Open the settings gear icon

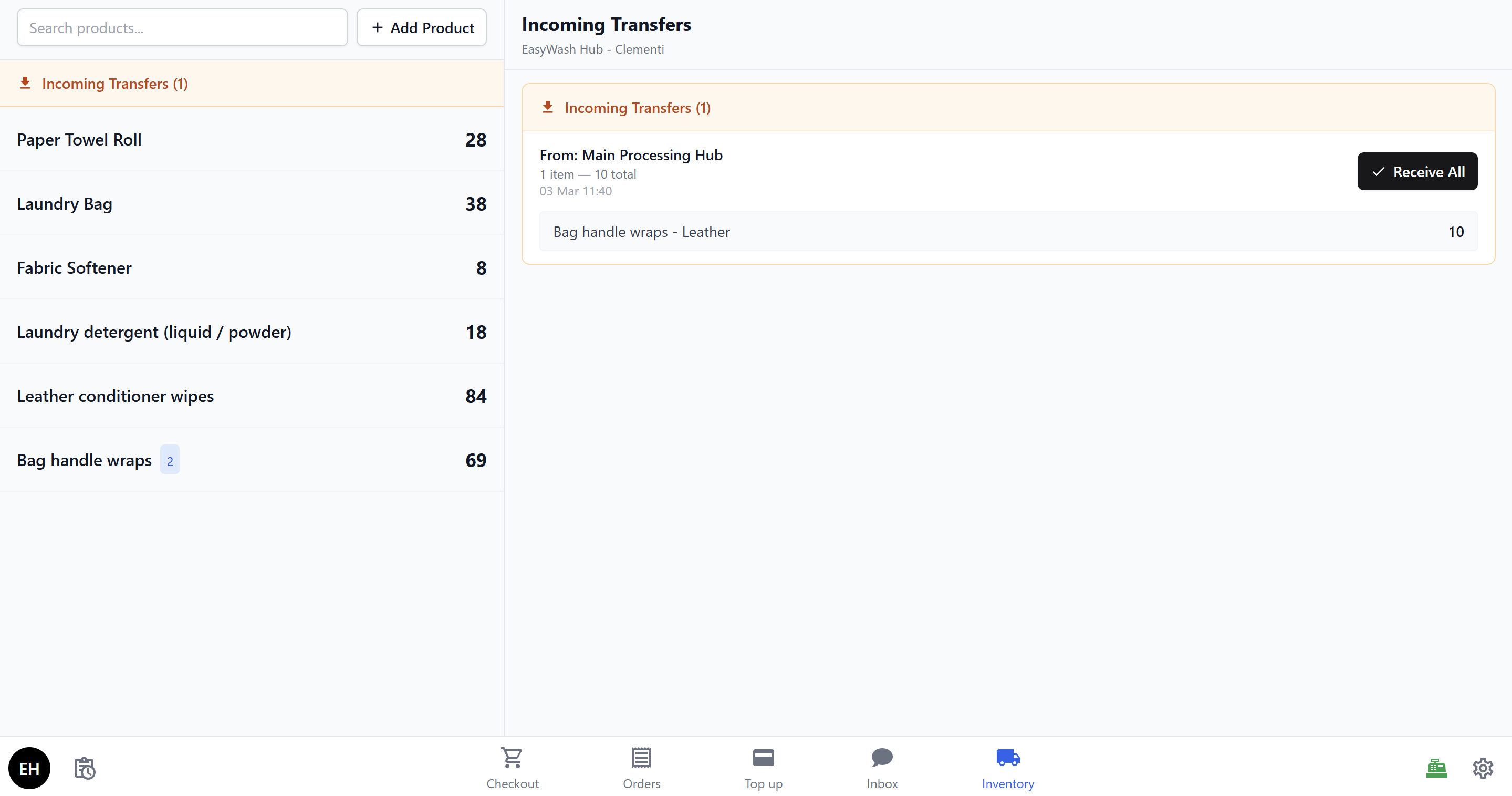coord(1482,768)
